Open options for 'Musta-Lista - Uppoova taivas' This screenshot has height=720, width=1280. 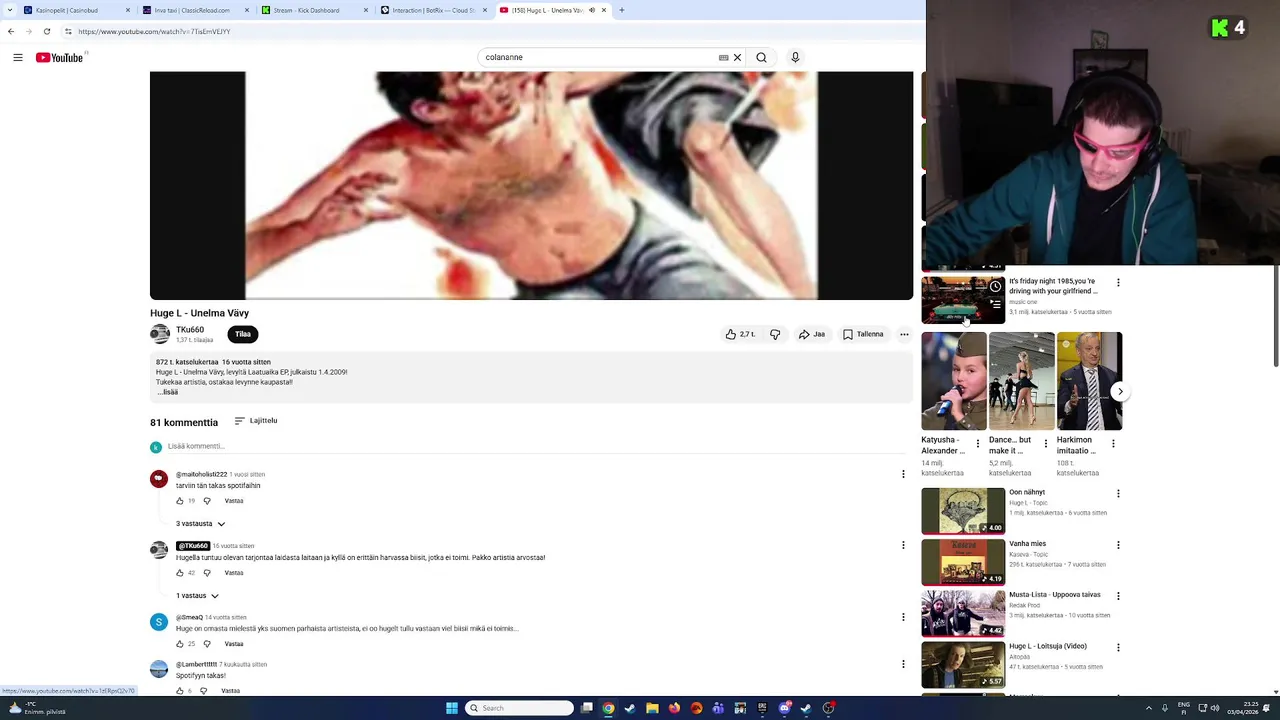point(1118,596)
